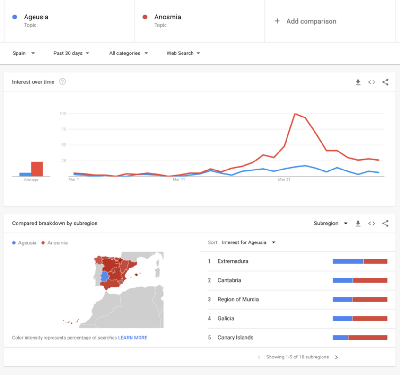Click the Showing 1-5 subregions text
The height and width of the screenshot is (375, 400).
point(297,357)
